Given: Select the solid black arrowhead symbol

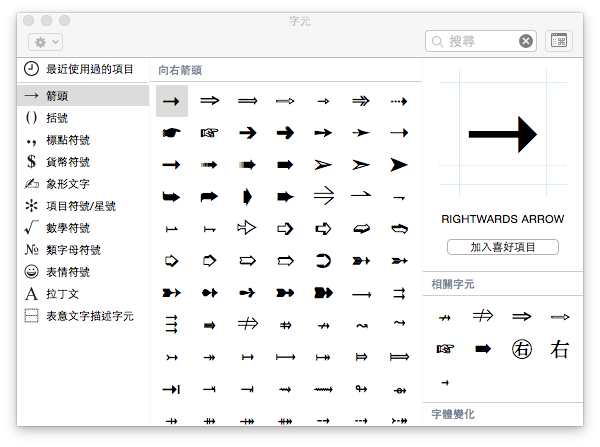Looking at the screenshot, I should [399, 165].
